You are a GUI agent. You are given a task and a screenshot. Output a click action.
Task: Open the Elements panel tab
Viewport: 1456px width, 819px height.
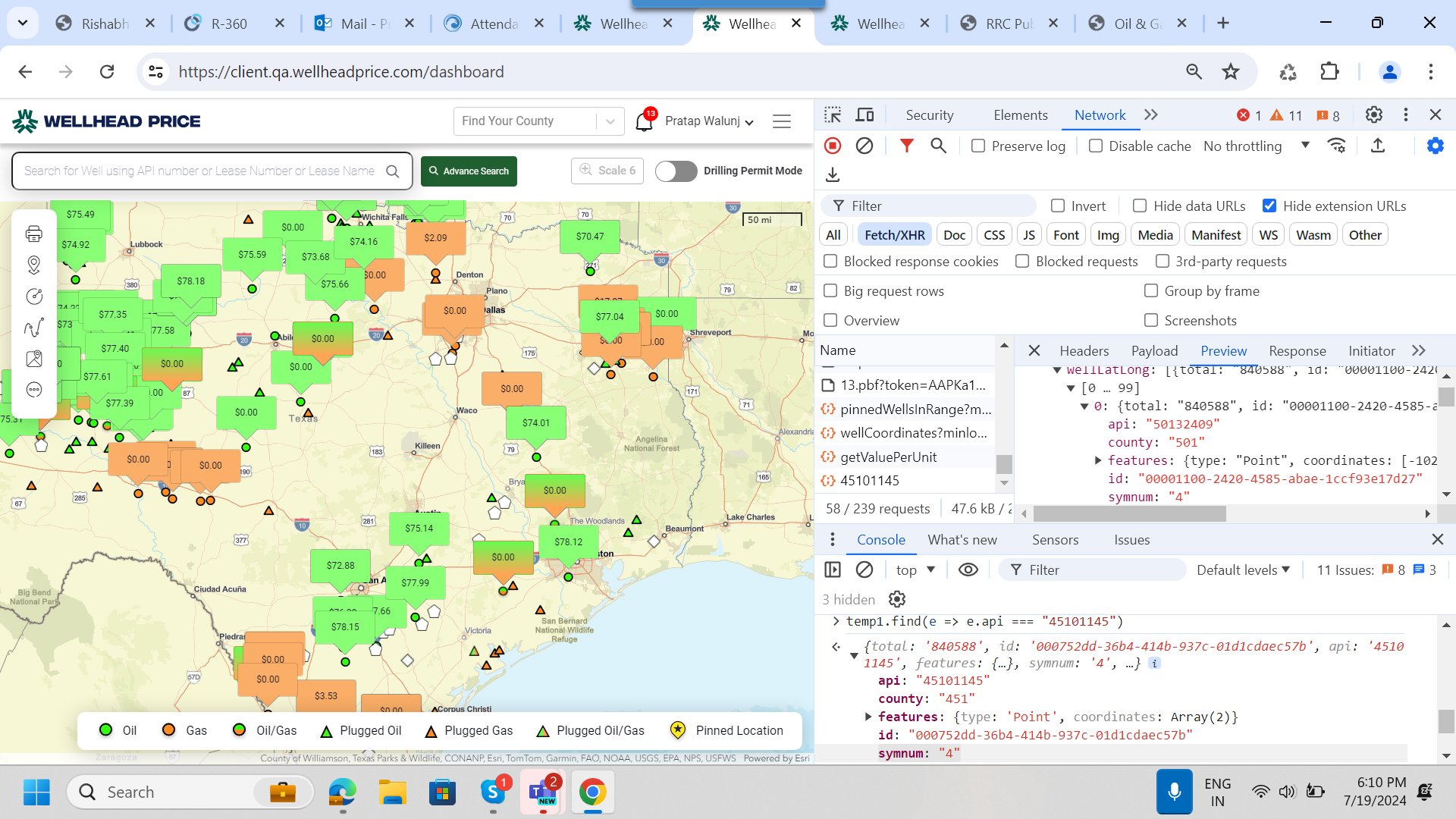(1020, 115)
